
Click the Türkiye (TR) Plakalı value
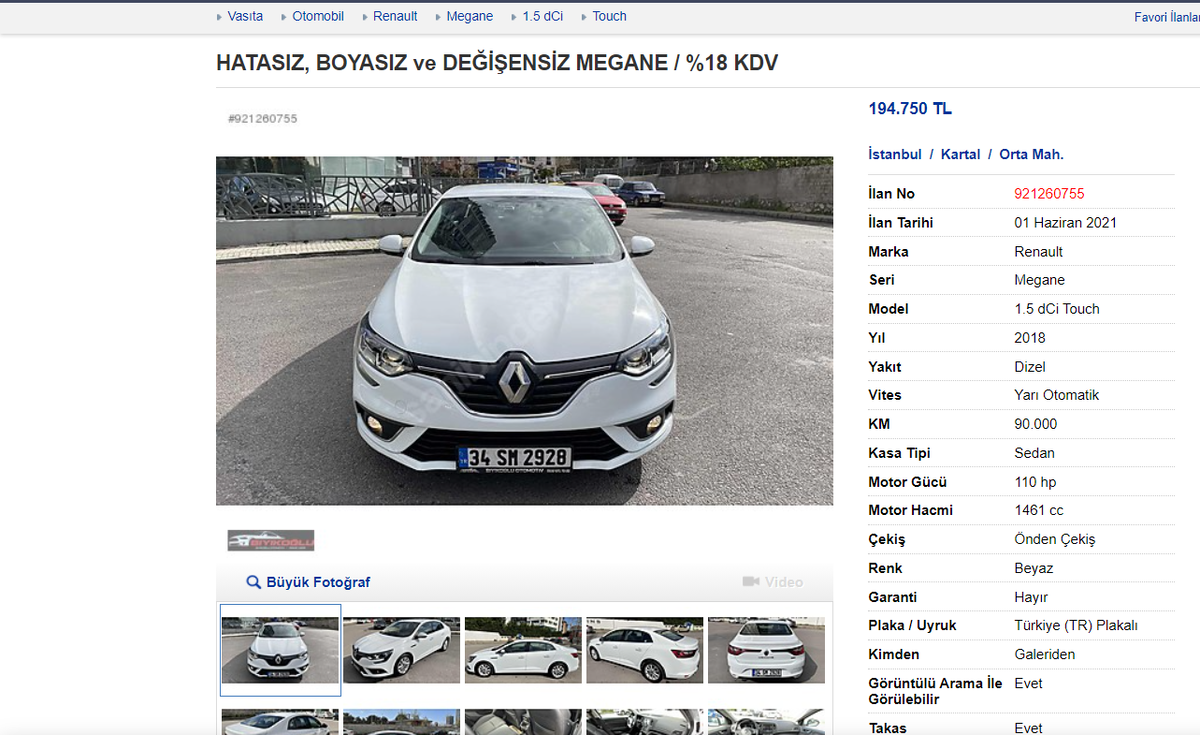pyautogui.click(x=1076, y=625)
